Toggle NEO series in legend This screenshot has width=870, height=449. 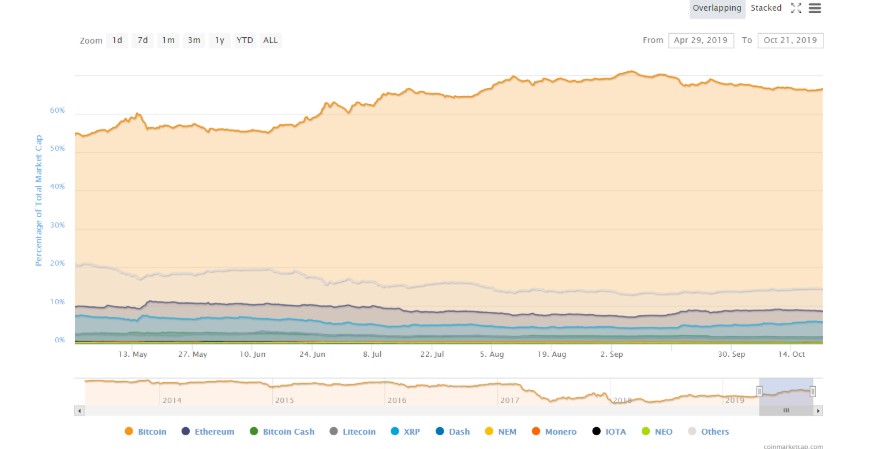[657, 432]
